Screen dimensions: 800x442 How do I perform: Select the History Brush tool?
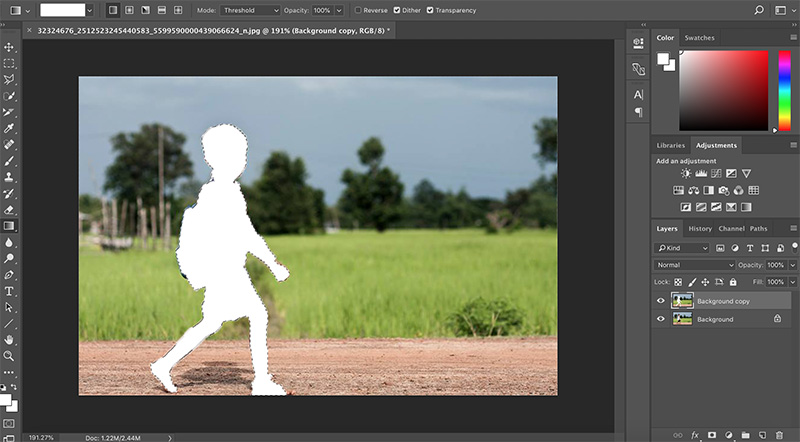[x=9, y=193]
